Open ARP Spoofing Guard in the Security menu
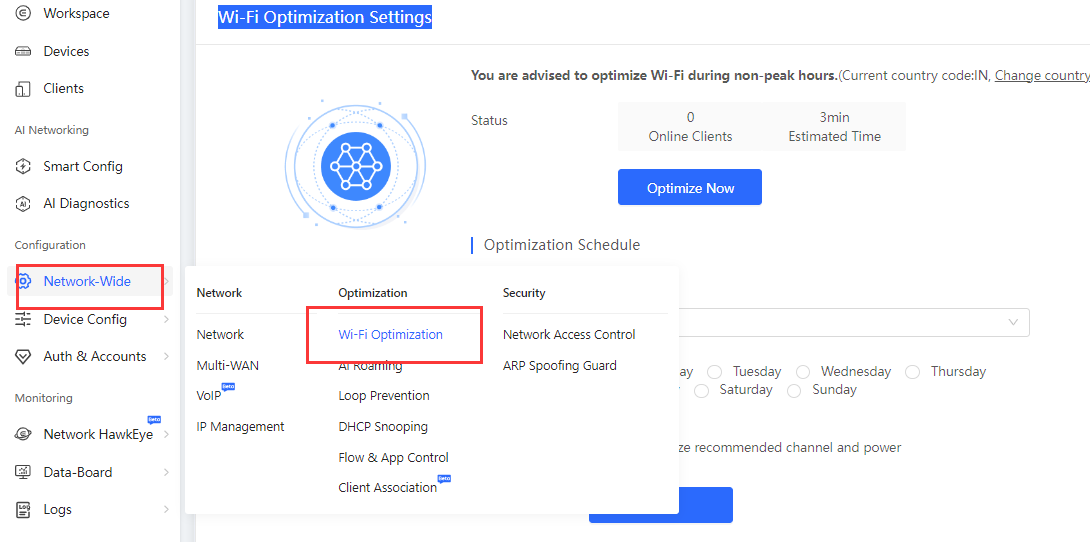Viewport: 1090px width, 542px height. coord(559,366)
